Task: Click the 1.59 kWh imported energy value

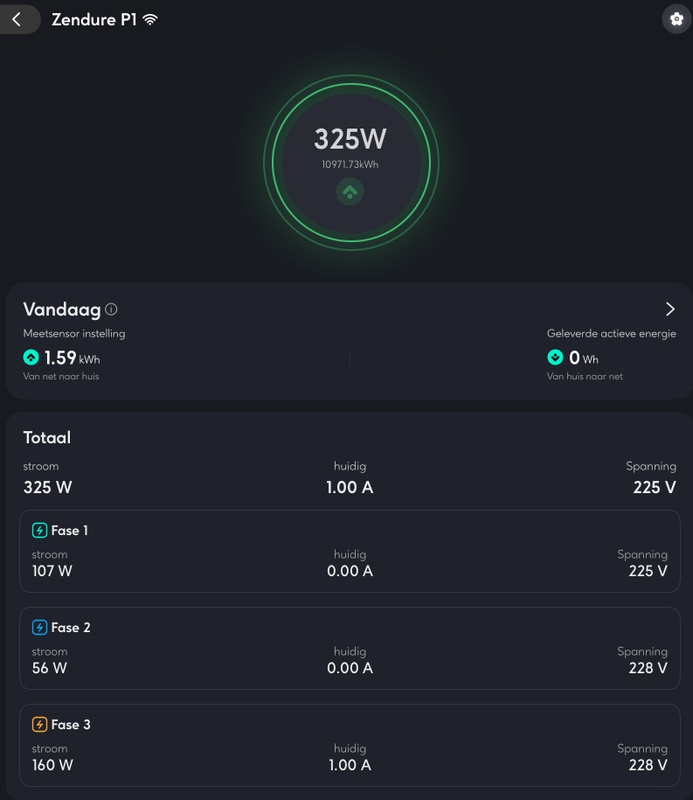Action: point(71,357)
